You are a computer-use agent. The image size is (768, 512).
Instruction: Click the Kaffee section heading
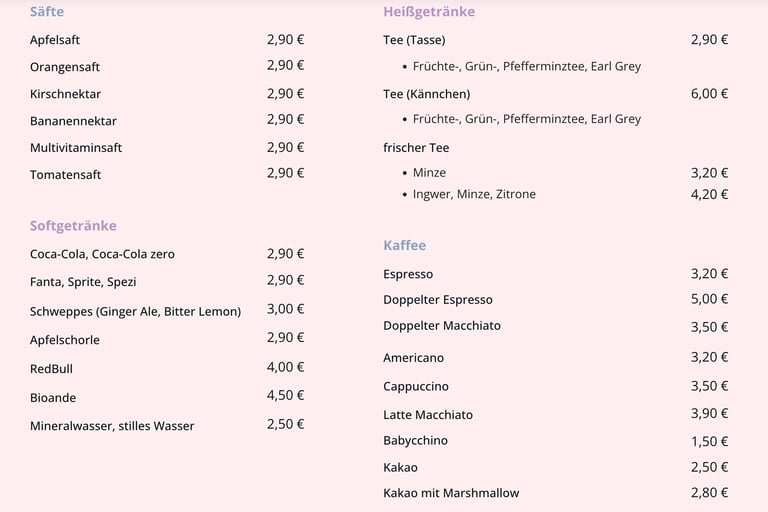click(404, 245)
